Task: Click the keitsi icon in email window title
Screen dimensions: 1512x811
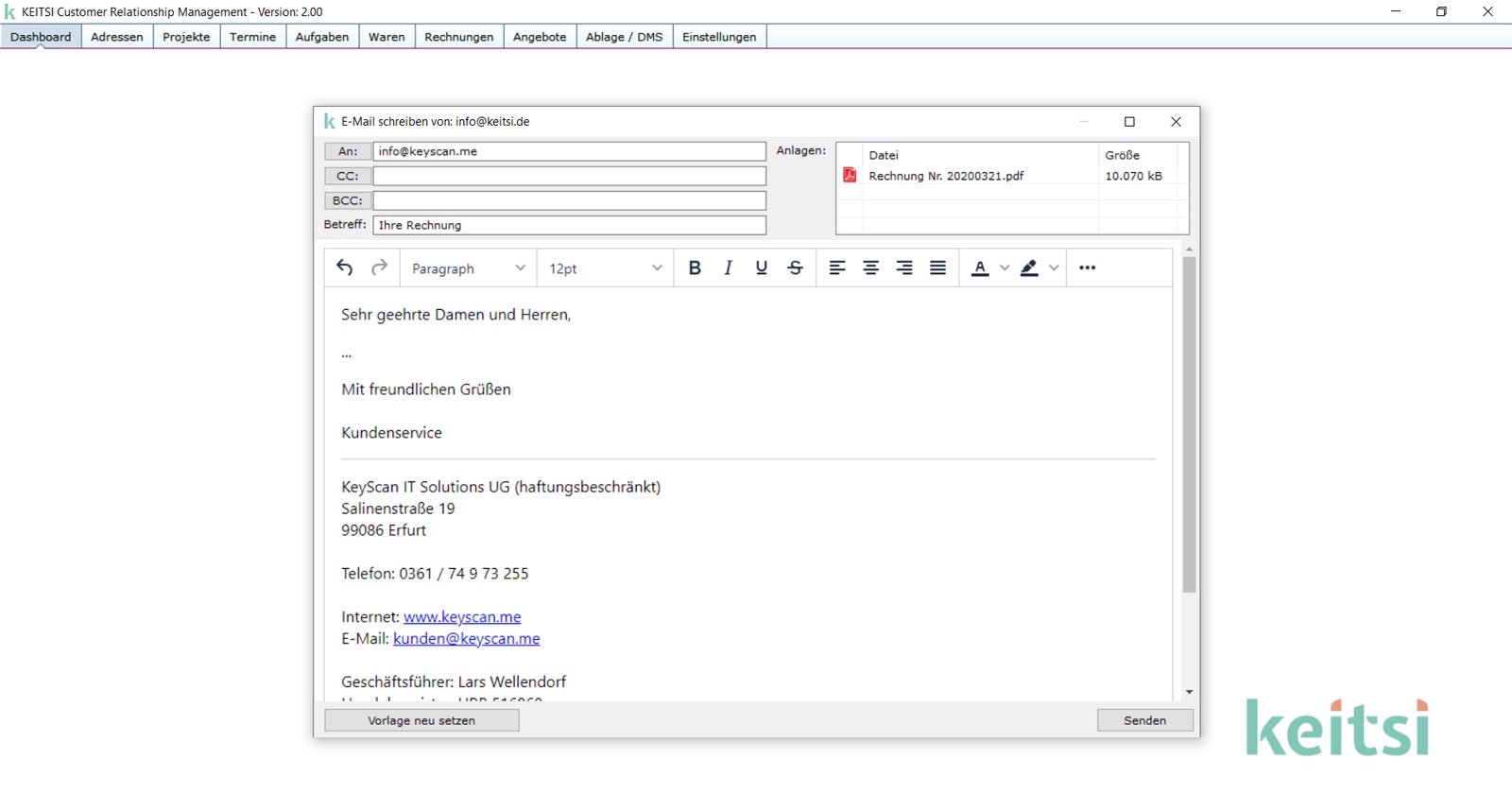Action: pos(329,122)
